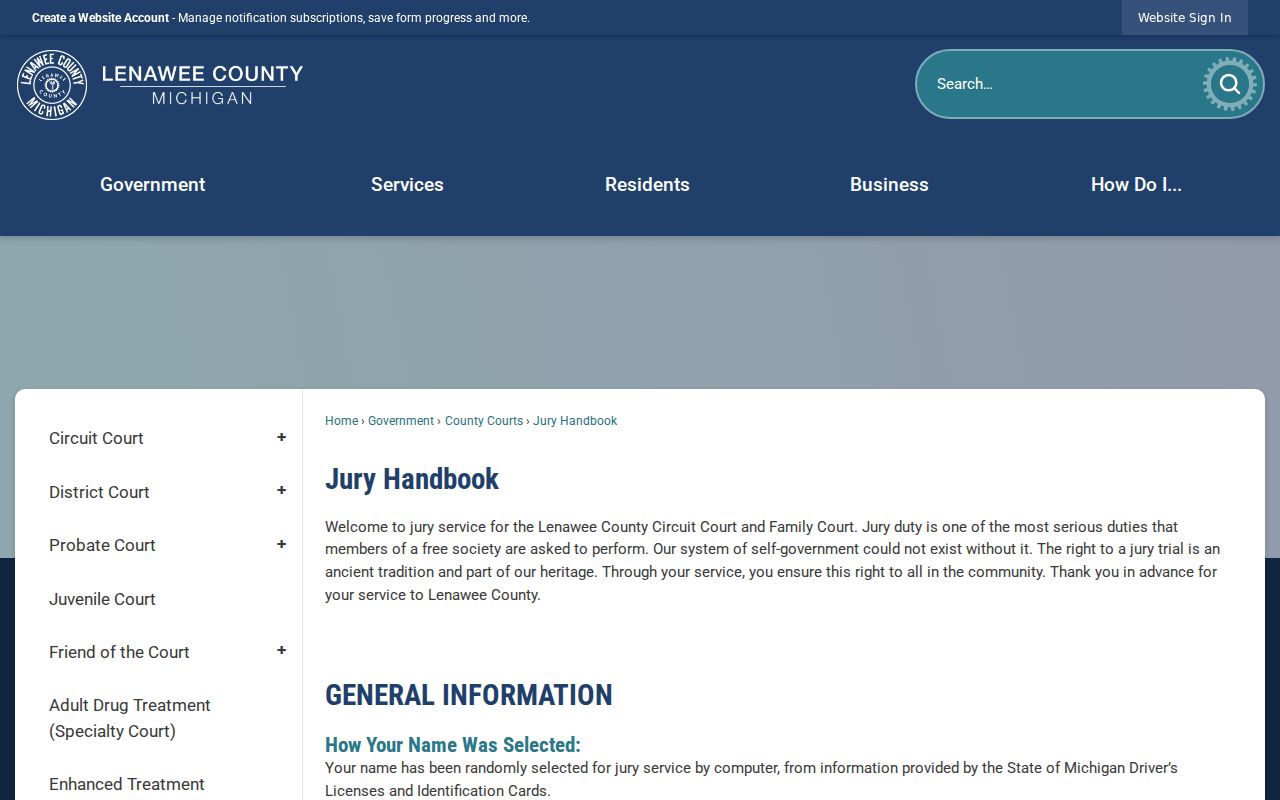Open Enhanced Treatment sidebar link

coord(127,784)
